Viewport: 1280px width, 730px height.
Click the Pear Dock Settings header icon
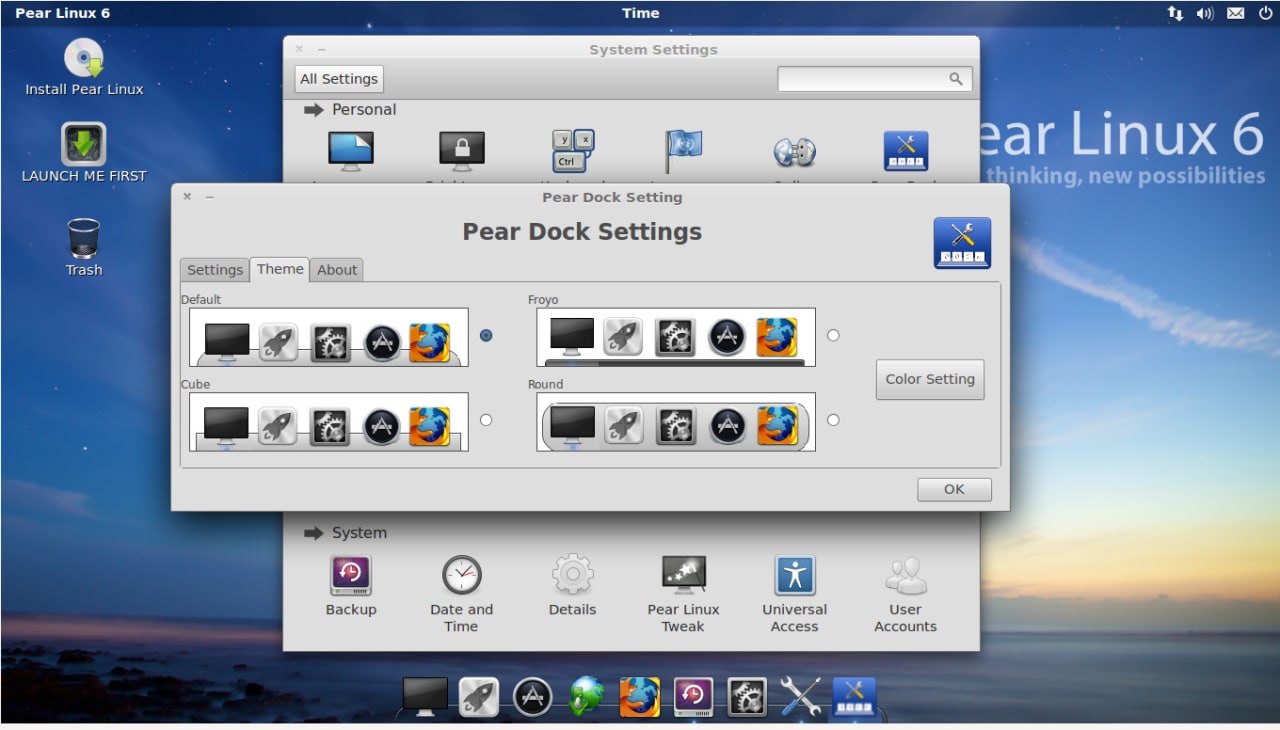point(962,243)
